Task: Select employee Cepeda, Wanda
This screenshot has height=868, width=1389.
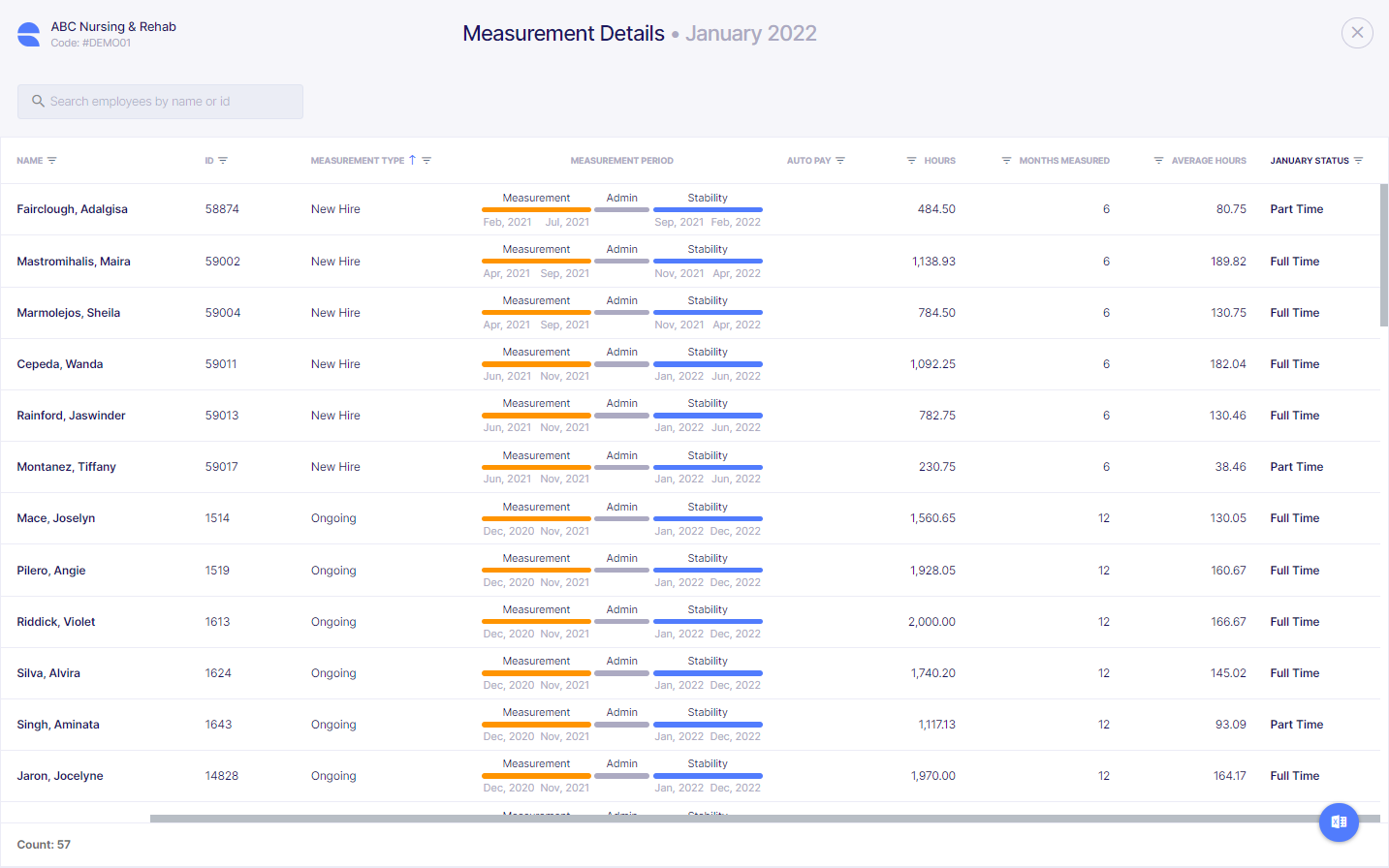Action: pos(60,364)
